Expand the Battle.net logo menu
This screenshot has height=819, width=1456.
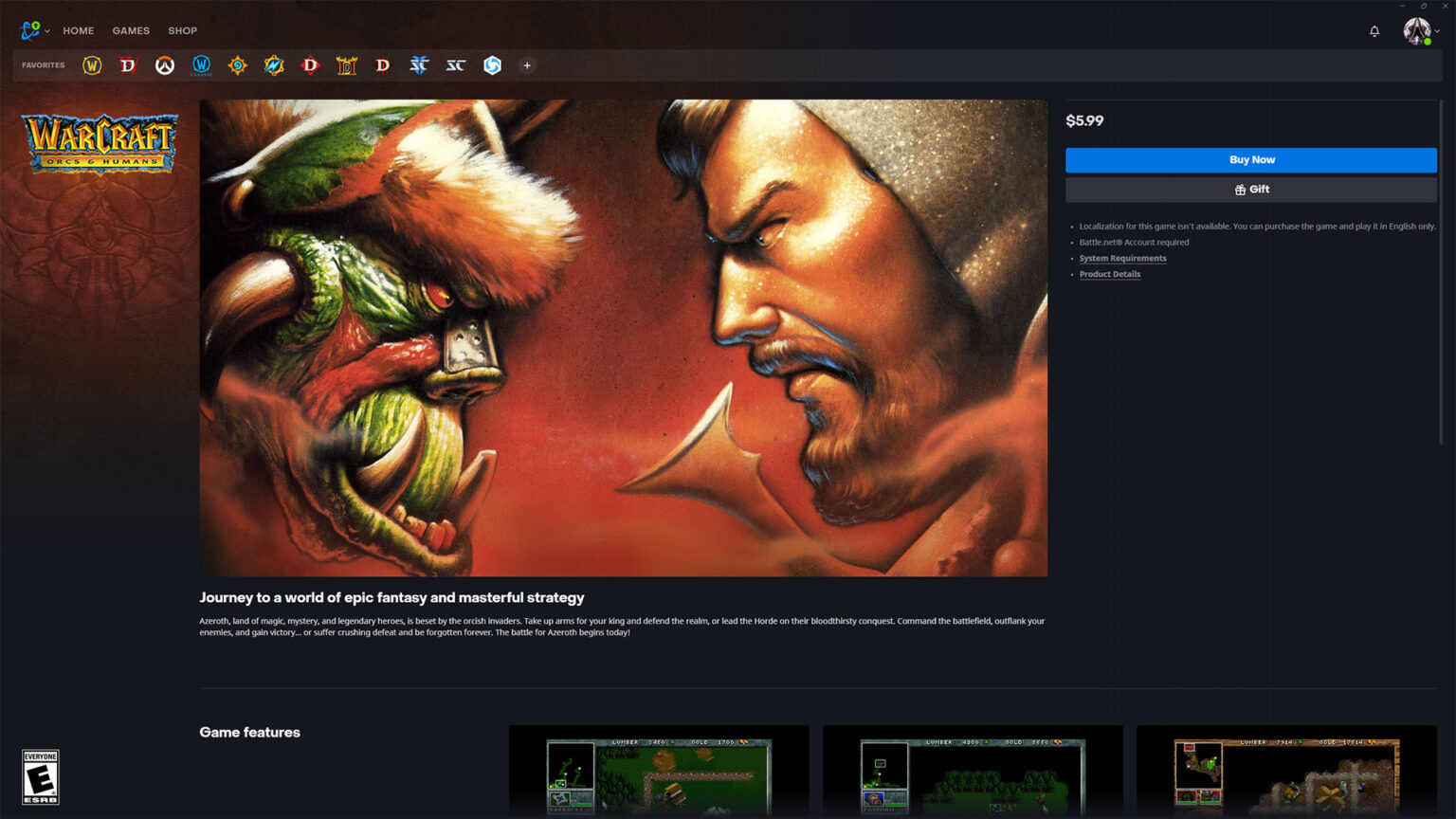point(34,31)
